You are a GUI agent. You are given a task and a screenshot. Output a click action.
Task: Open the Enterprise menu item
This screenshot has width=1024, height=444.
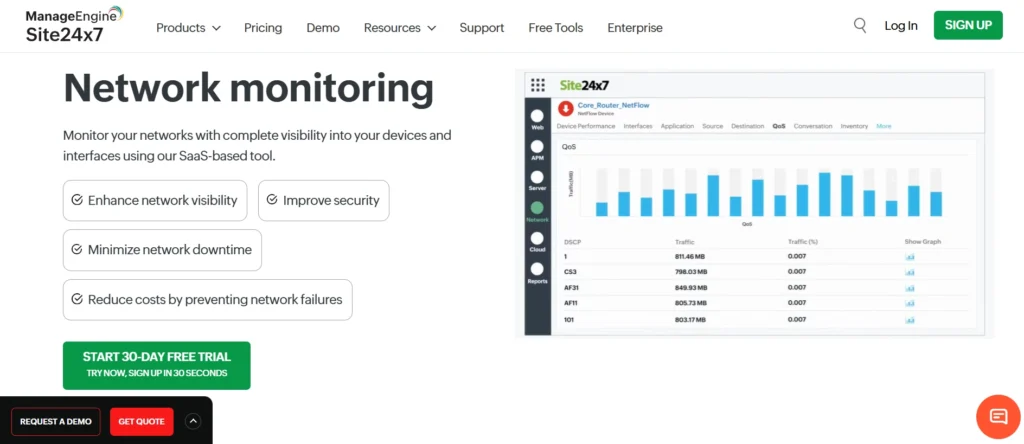pyautogui.click(x=635, y=27)
